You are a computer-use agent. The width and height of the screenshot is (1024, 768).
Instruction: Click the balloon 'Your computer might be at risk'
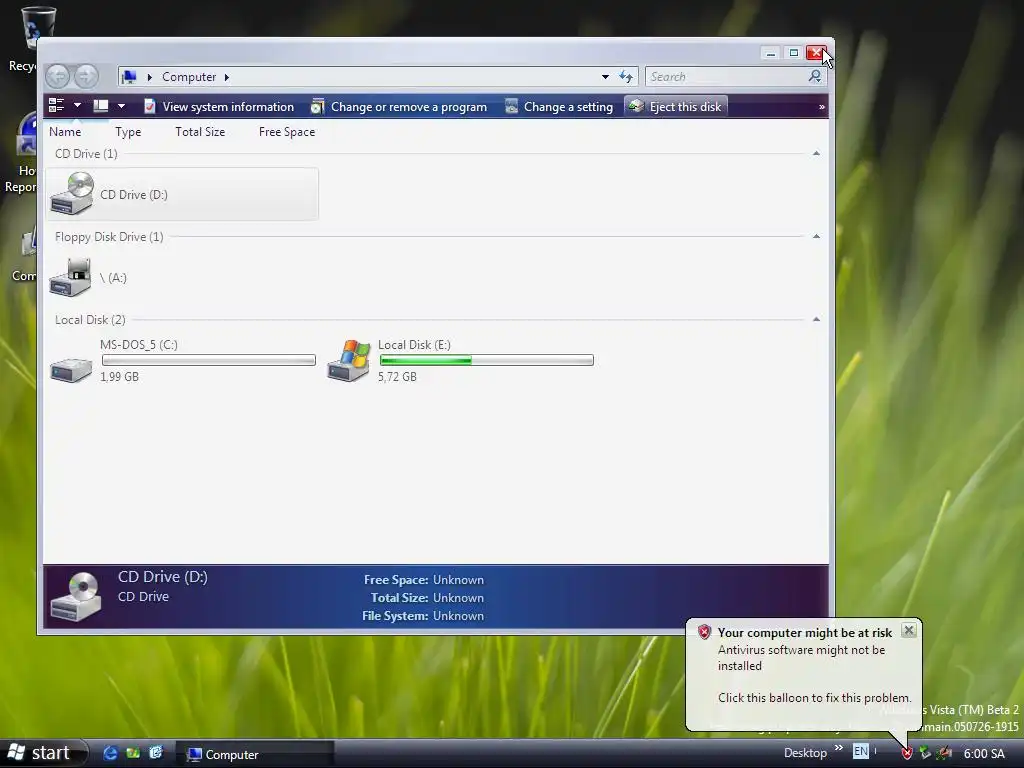(x=805, y=633)
